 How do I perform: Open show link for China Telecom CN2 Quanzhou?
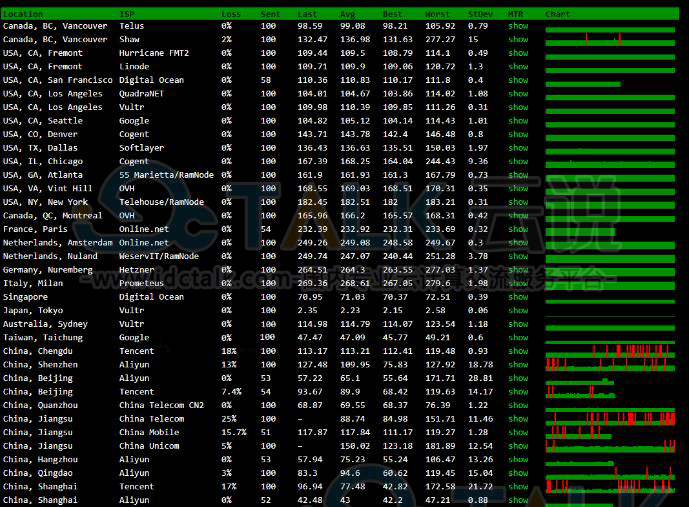click(x=518, y=405)
